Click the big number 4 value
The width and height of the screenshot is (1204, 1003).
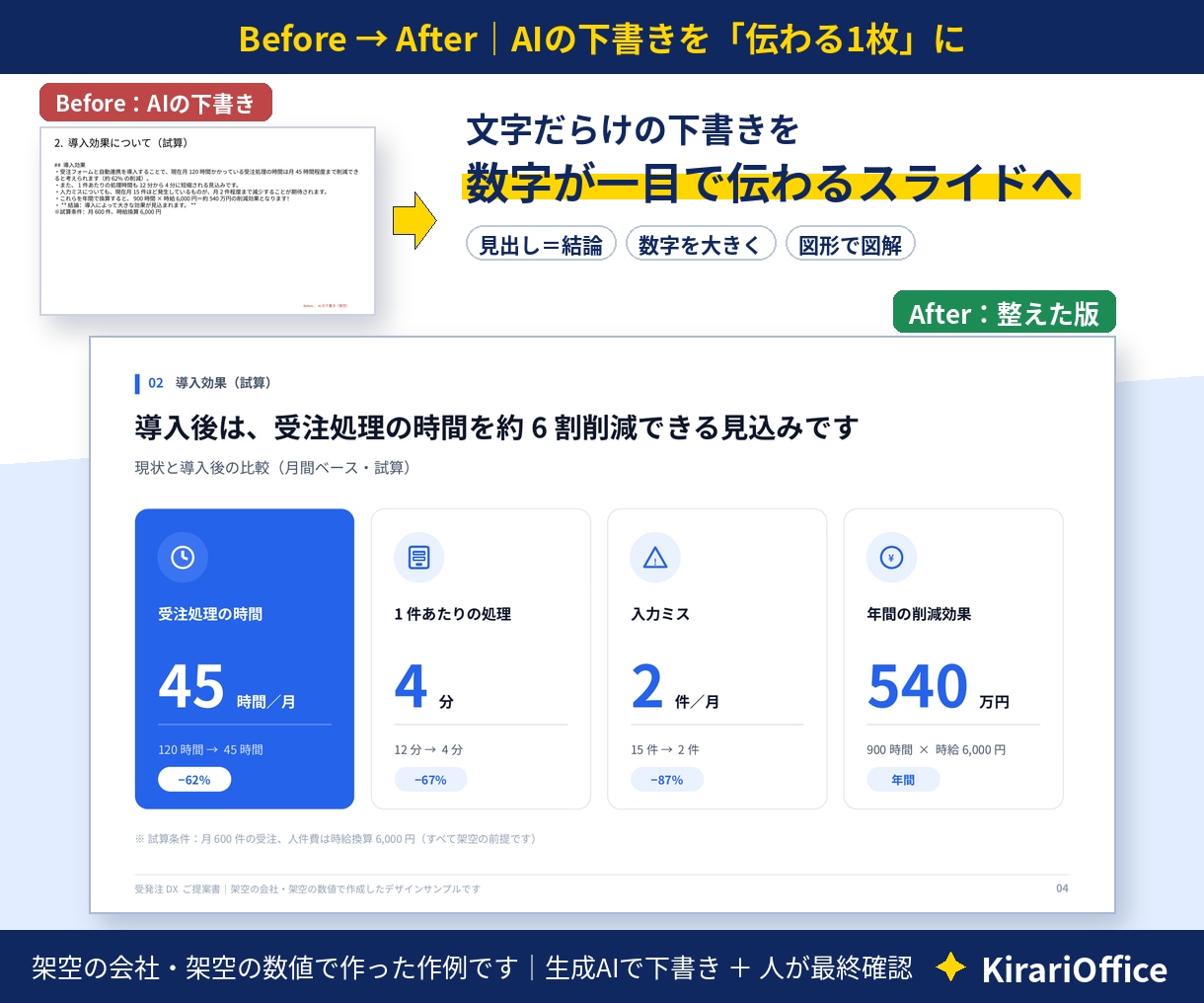point(411,686)
